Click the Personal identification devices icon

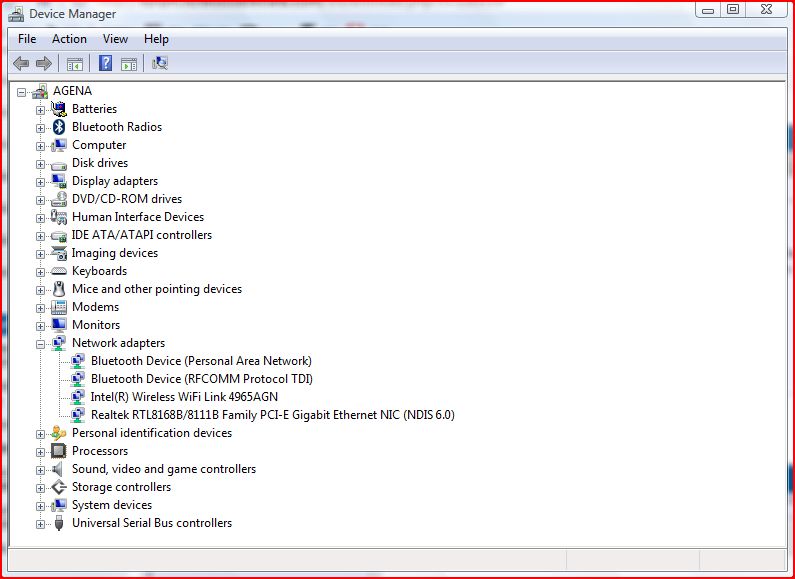point(59,433)
